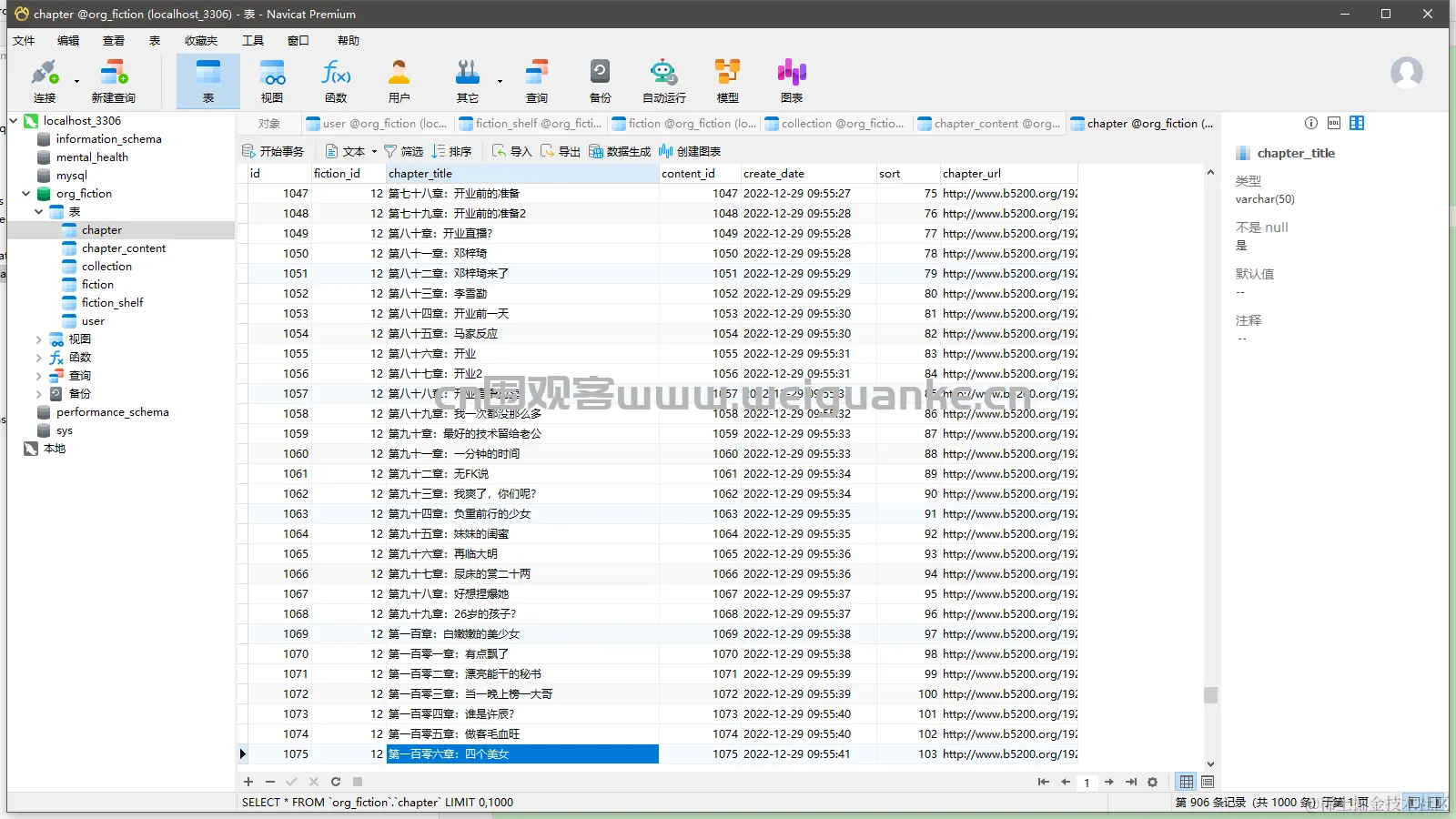
Task: Switch to the 对象 tab
Action: click(268, 123)
